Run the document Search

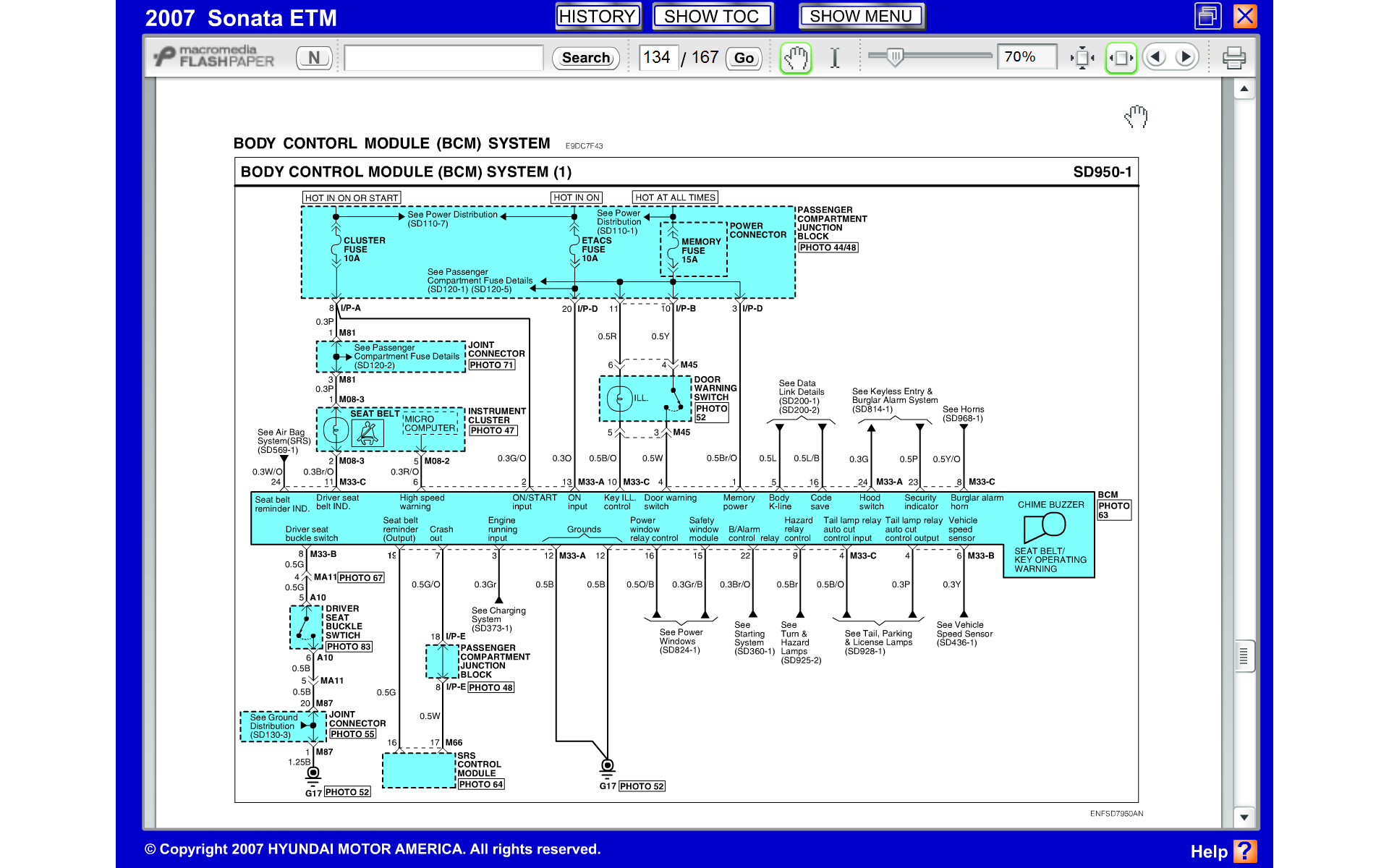pos(586,58)
